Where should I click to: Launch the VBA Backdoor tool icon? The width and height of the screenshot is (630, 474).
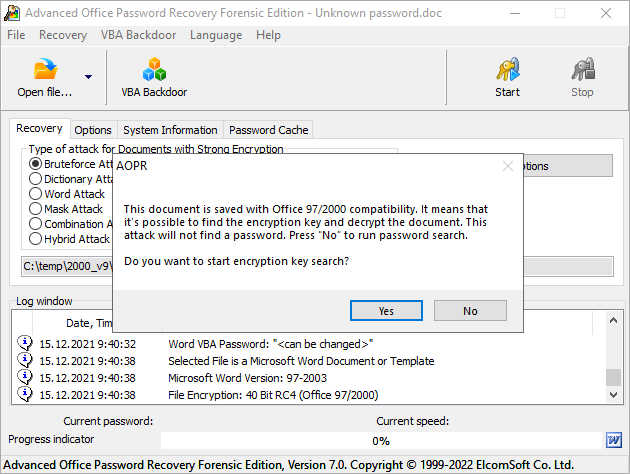154,69
